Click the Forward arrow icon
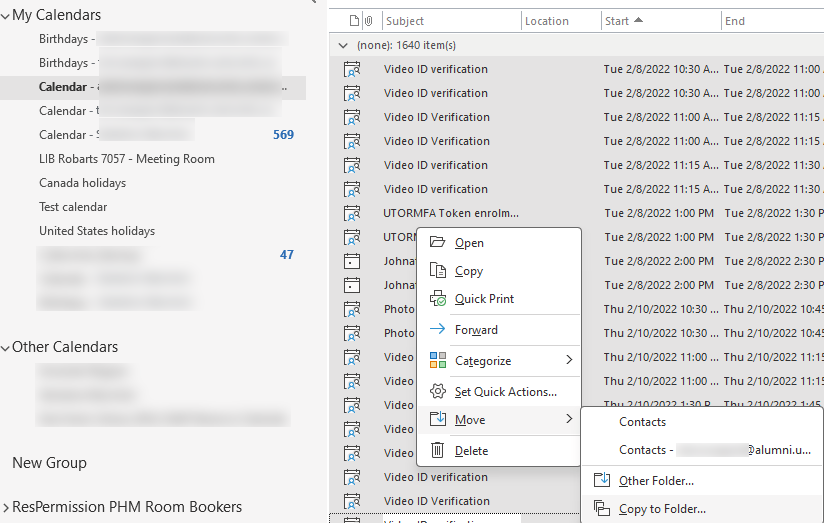824x523 pixels. tap(437, 330)
